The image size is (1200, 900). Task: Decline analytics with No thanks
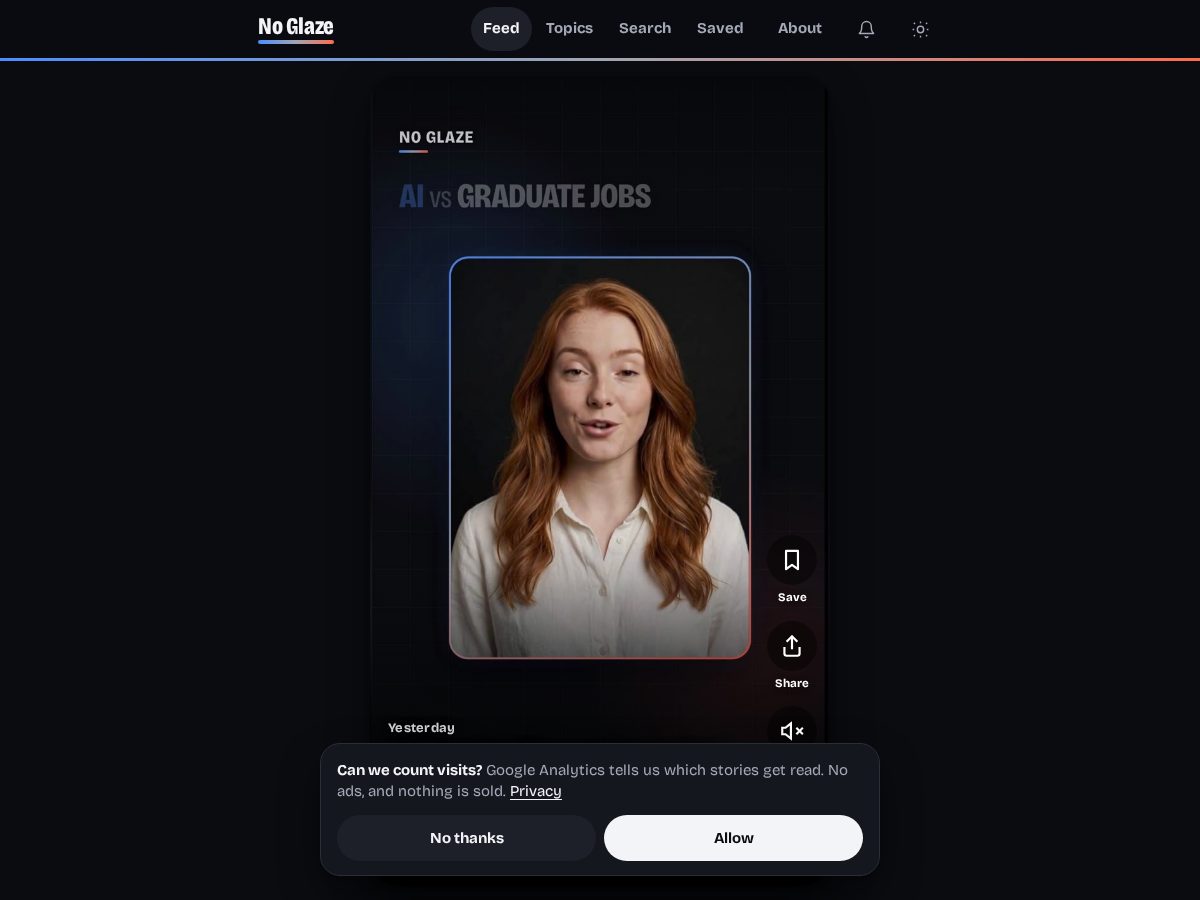point(467,838)
